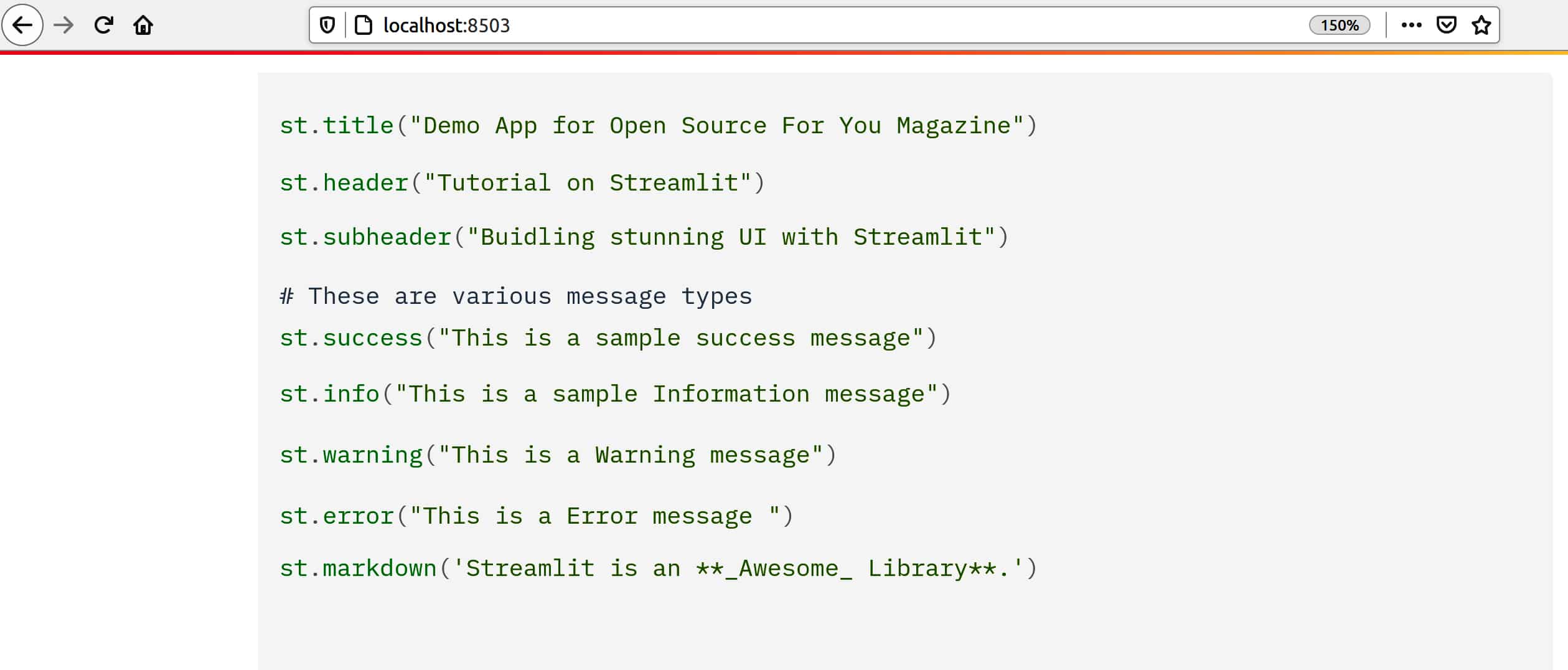The height and width of the screenshot is (670, 1568).
Task: Open the browser home page
Action: point(143,26)
